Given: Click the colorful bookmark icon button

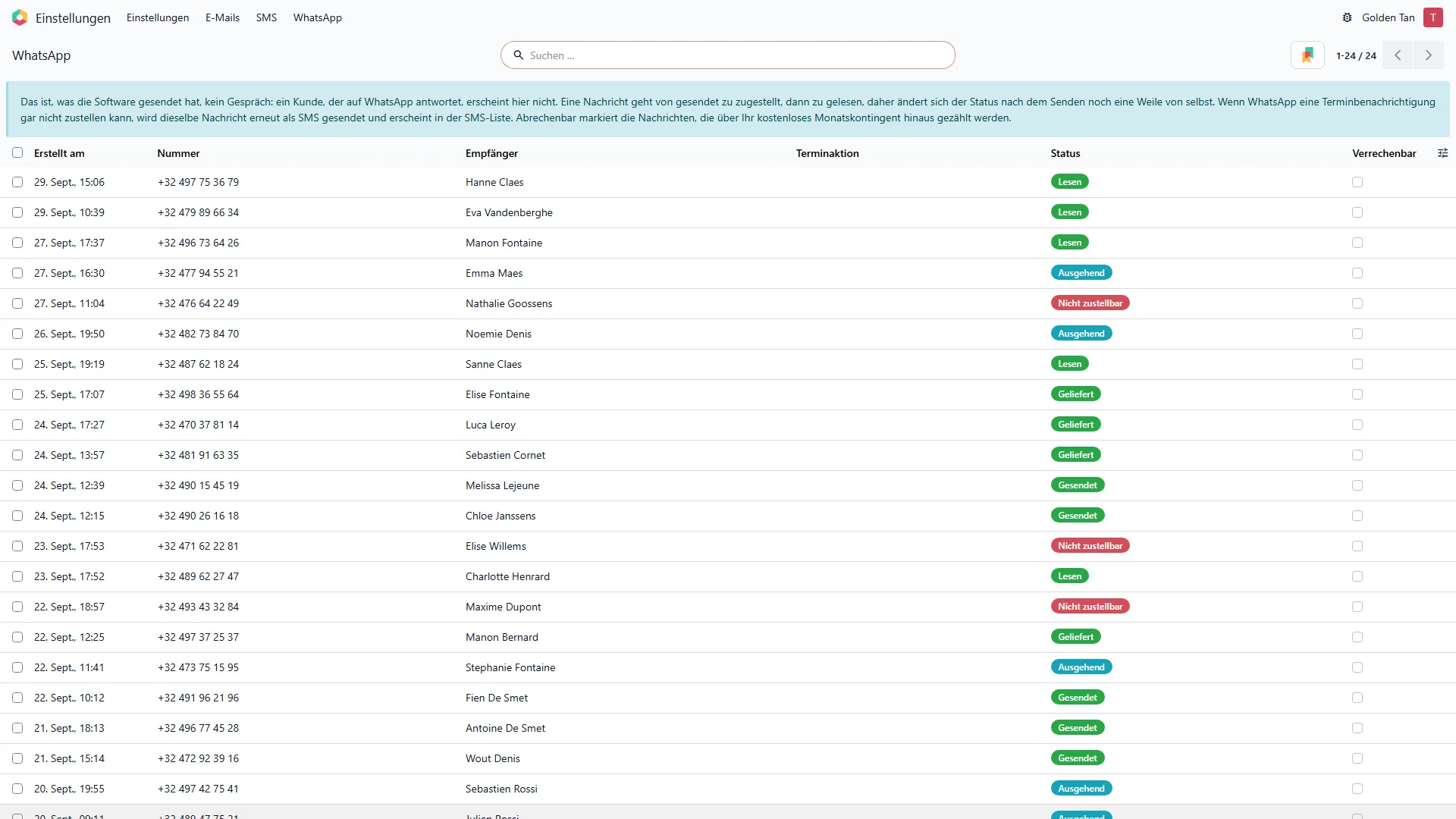Looking at the screenshot, I should (x=1307, y=55).
